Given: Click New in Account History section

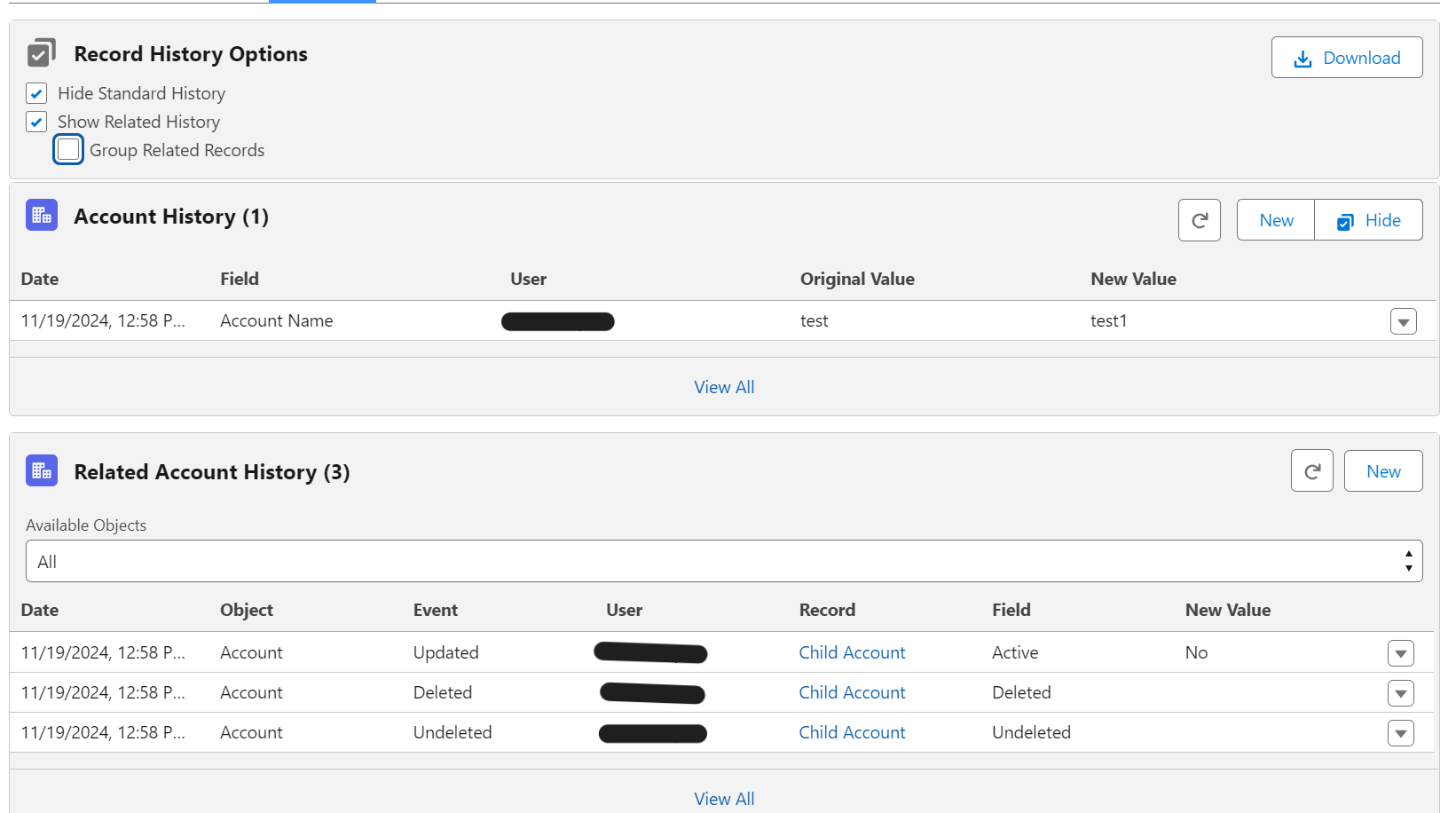Looking at the screenshot, I should 1276,220.
